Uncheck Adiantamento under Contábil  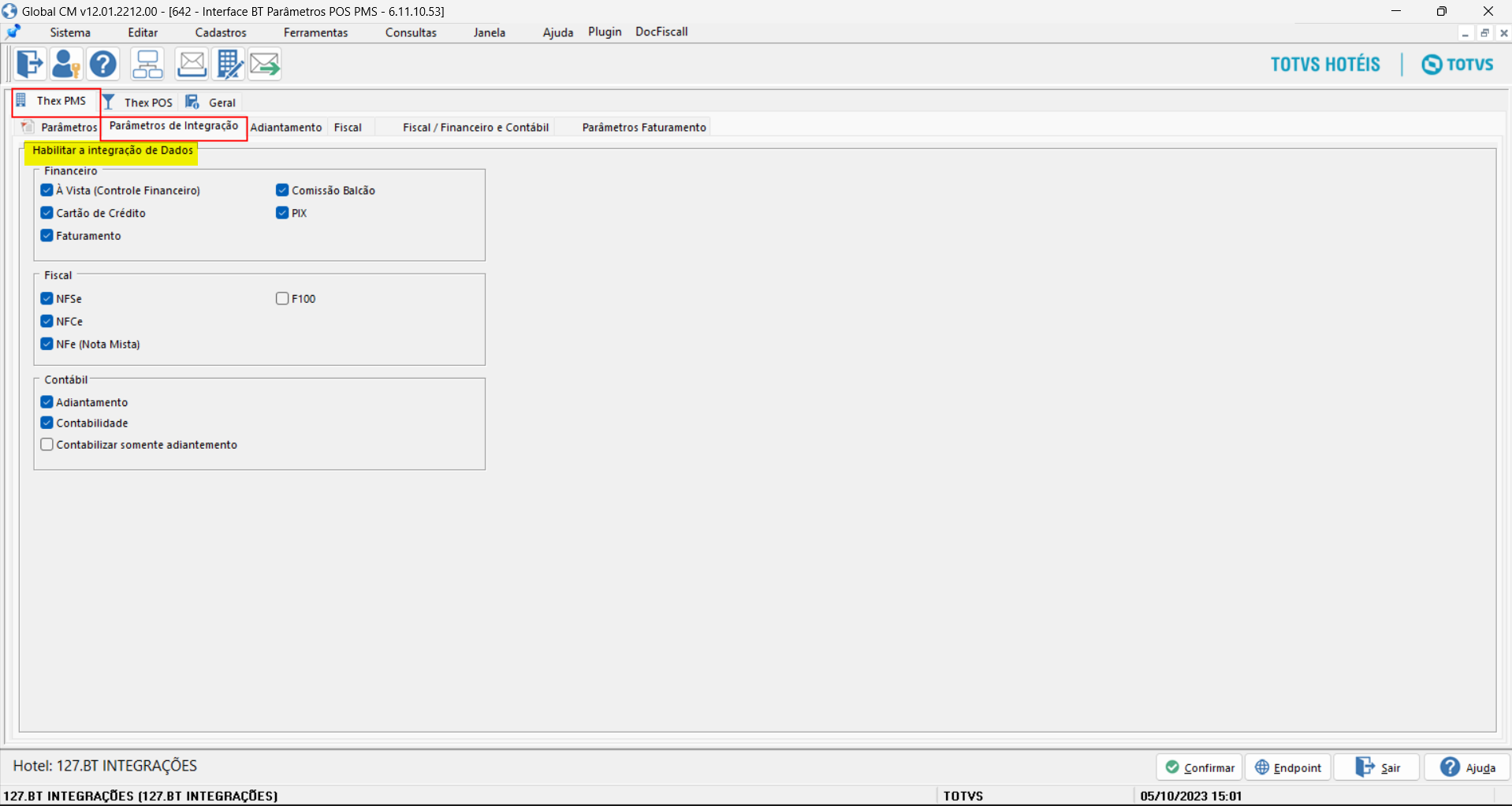47,402
